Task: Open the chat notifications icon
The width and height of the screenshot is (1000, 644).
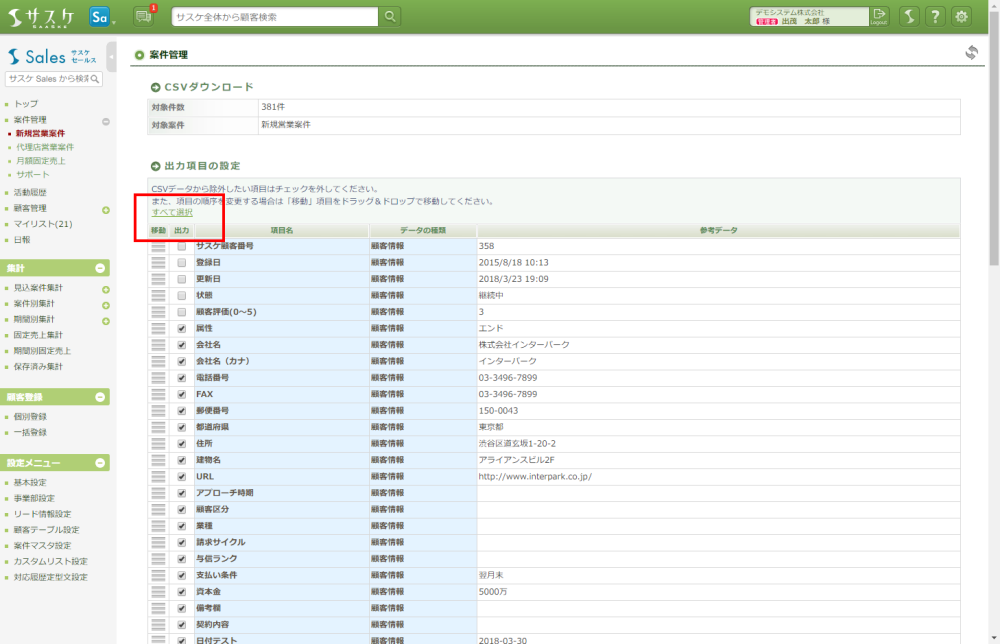Action: coord(143,17)
